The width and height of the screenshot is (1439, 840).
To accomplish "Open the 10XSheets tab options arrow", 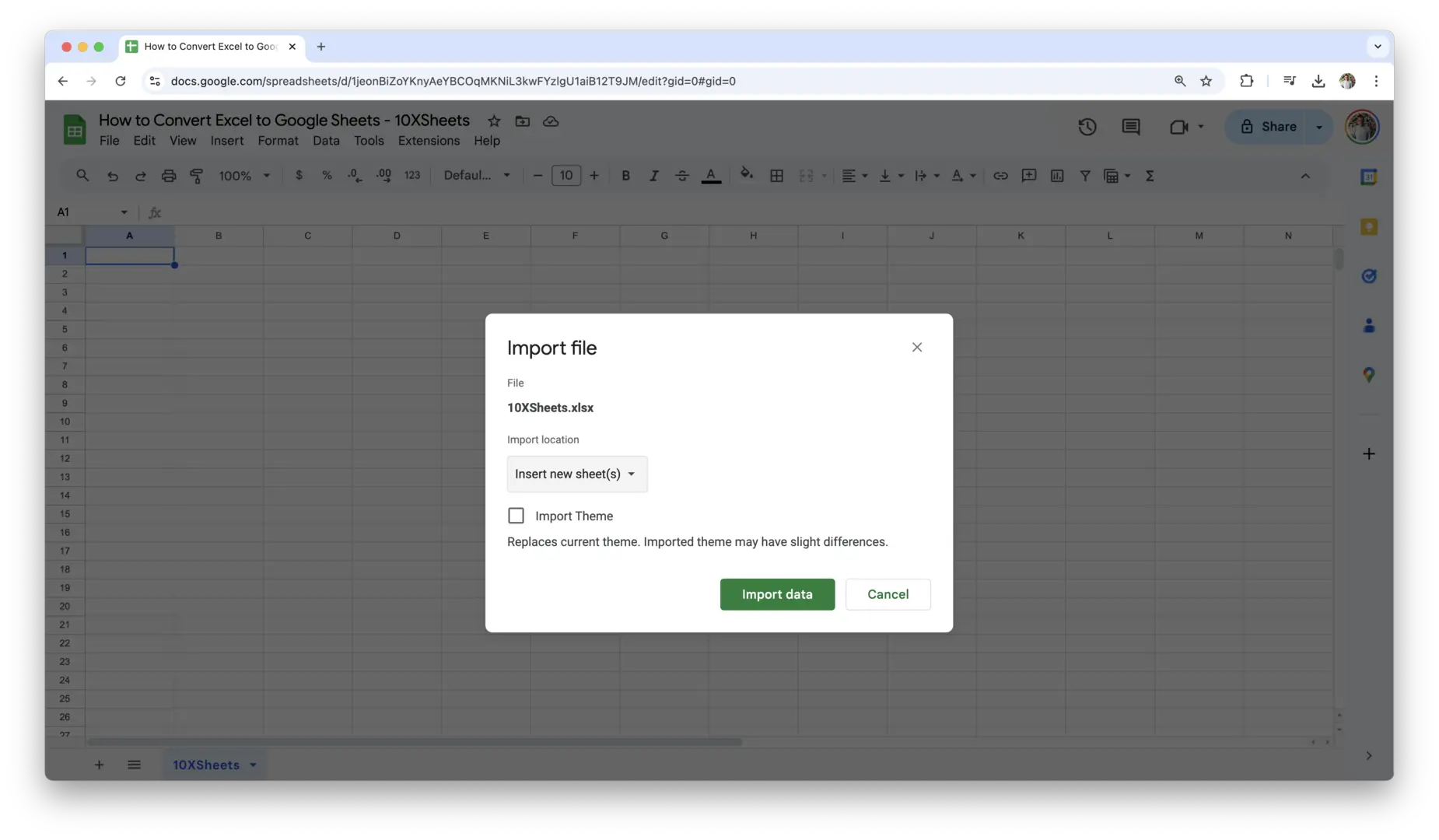I will point(253,765).
